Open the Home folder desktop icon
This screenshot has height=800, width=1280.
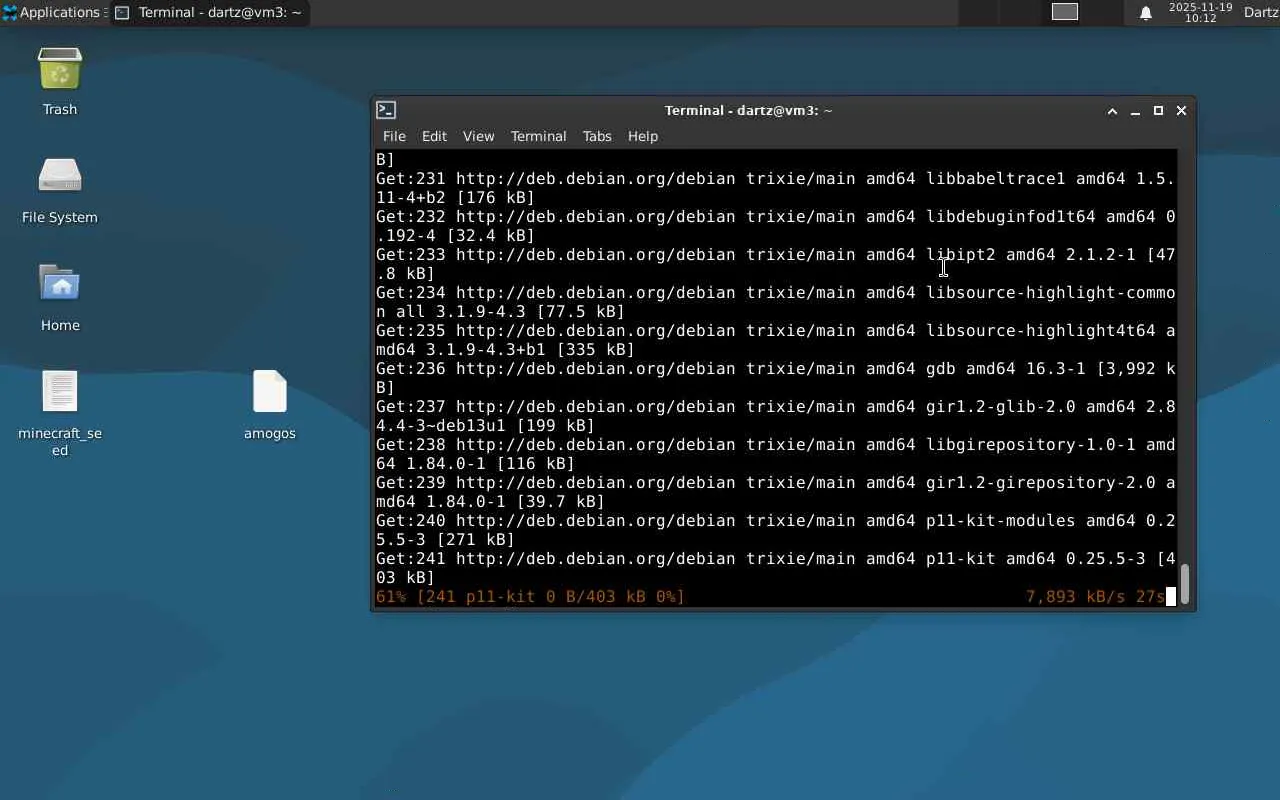point(60,284)
